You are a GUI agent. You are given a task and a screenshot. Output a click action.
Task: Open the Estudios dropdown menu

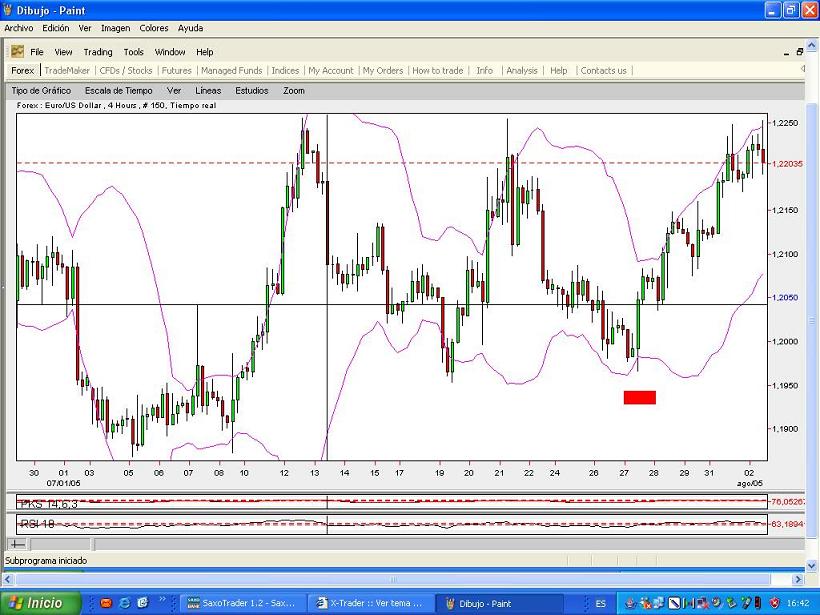(x=251, y=91)
